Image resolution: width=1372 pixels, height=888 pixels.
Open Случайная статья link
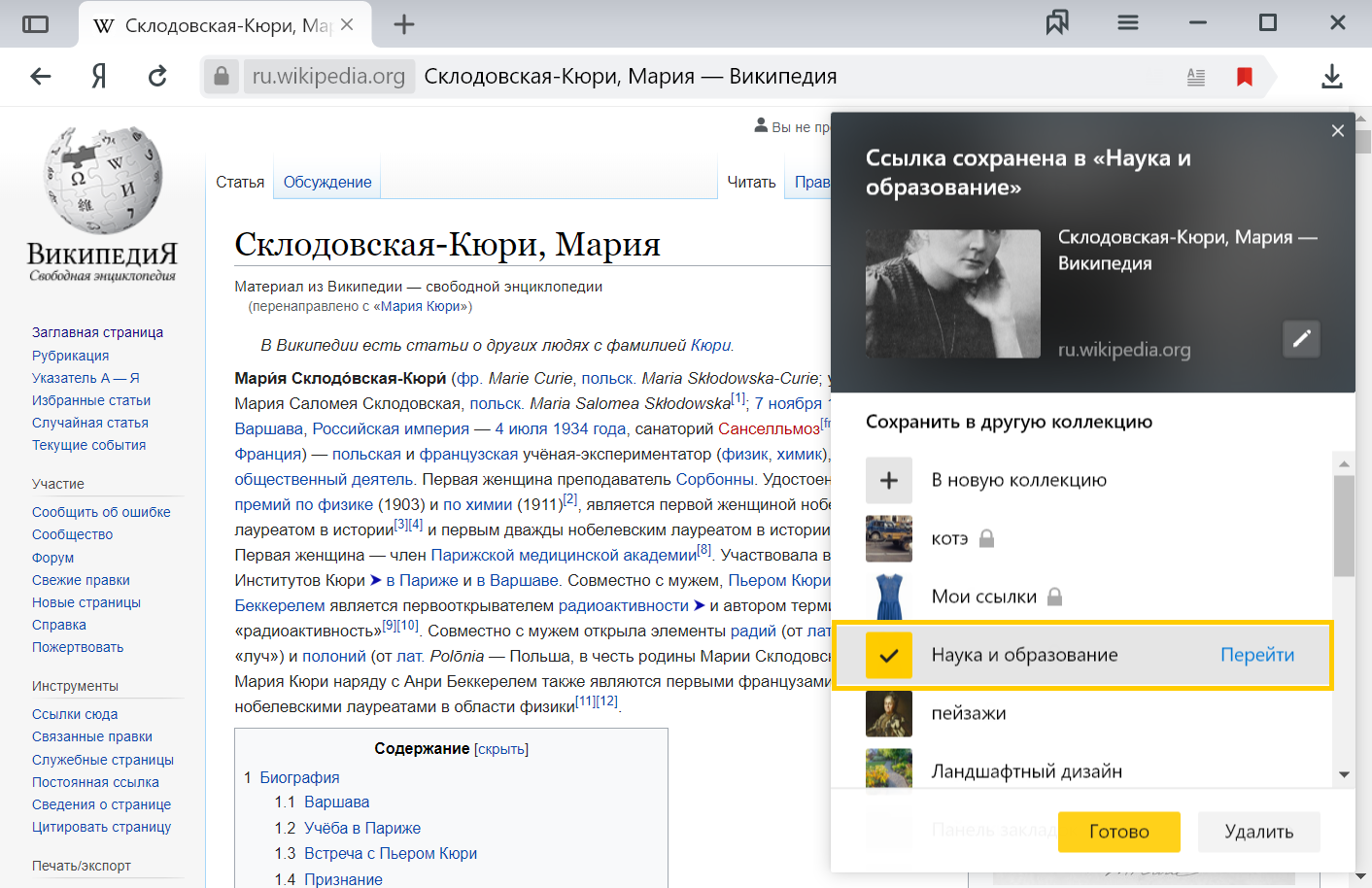[90, 423]
